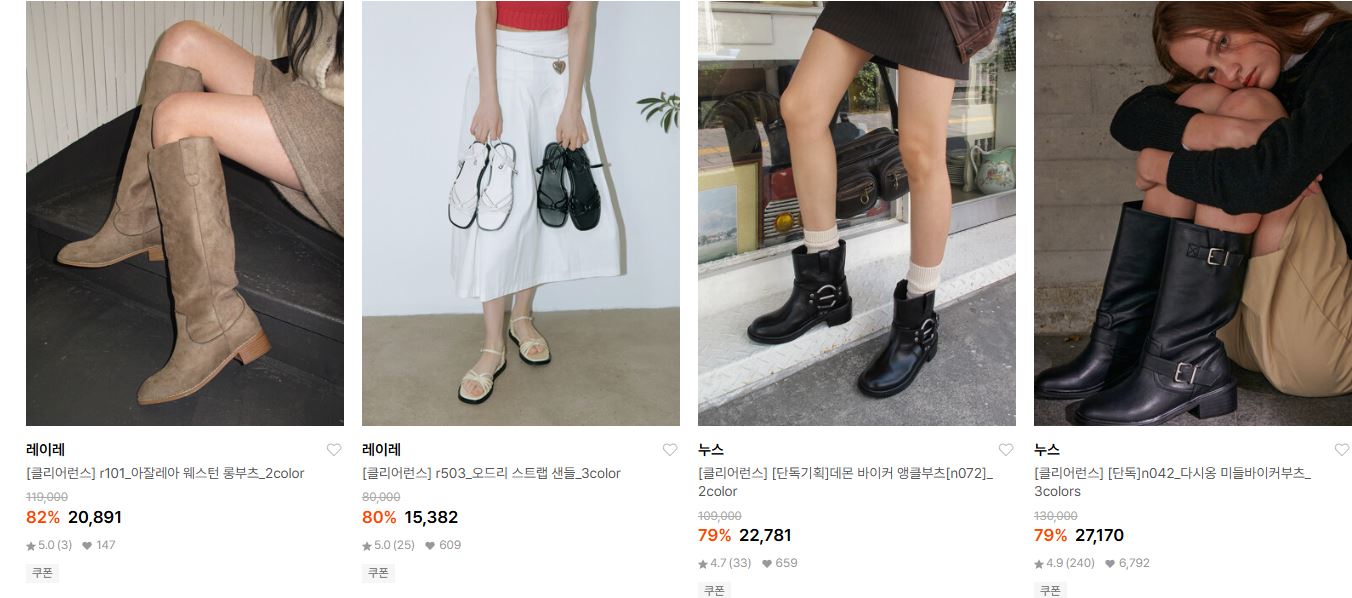View the black biker ankle boots image
The height and width of the screenshot is (598, 1352).
(x=857, y=213)
